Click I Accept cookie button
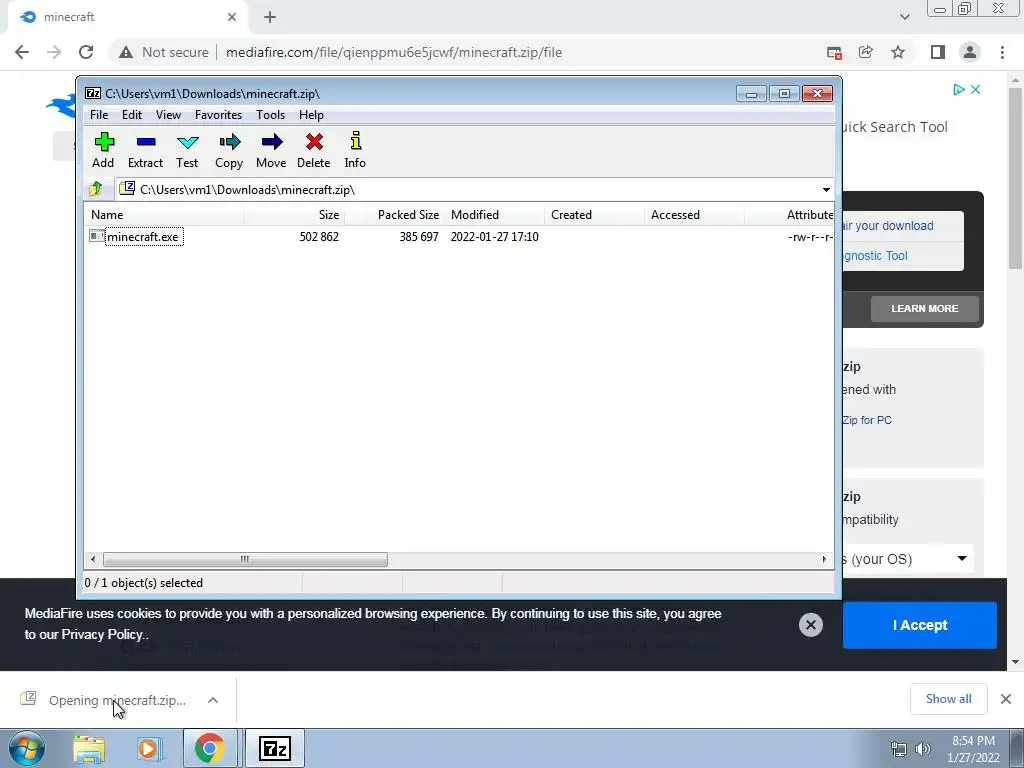Image resolution: width=1024 pixels, height=768 pixels. point(920,625)
